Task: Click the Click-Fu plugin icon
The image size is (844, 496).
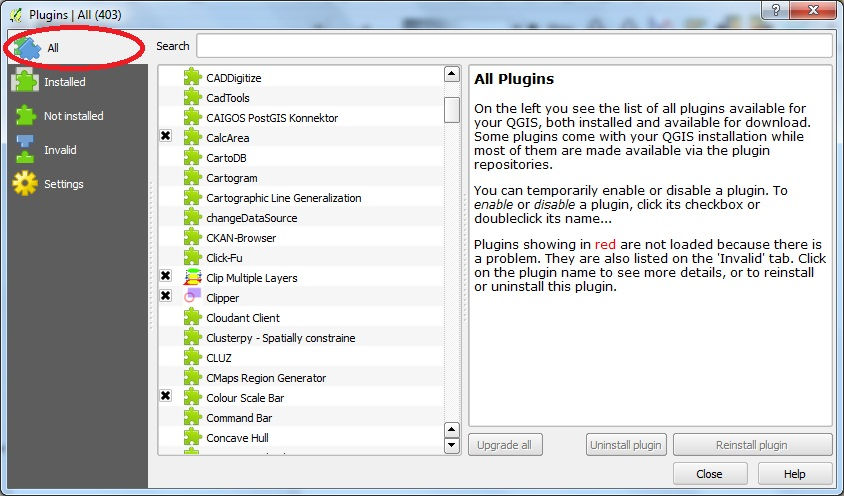Action: pyautogui.click(x=192, y=257)
